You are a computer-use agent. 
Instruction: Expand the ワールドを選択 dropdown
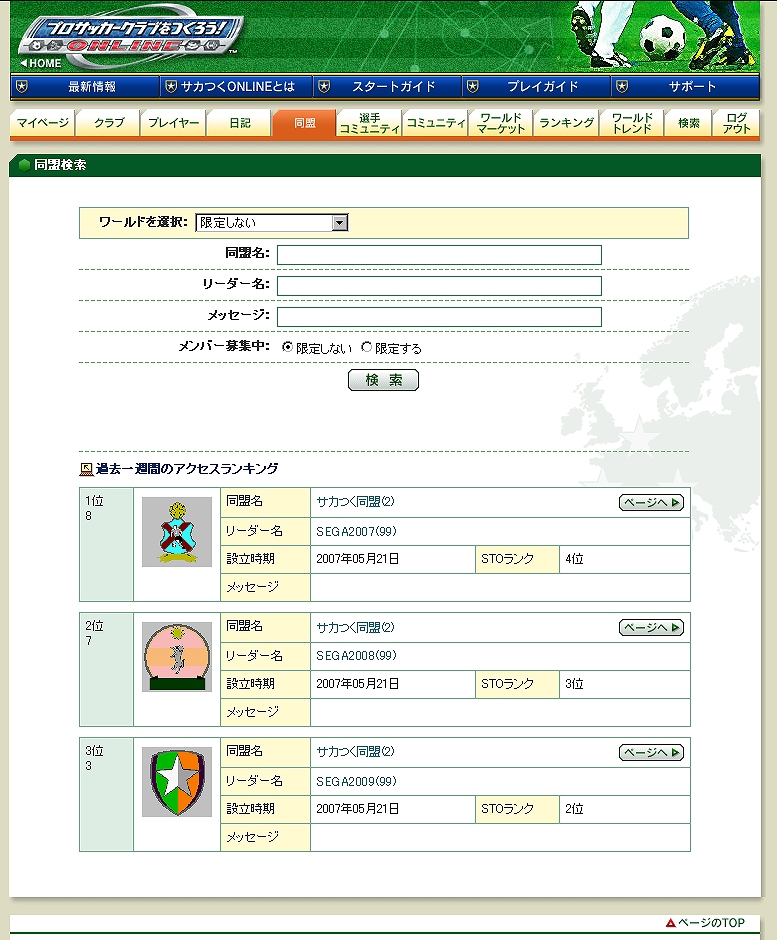coord(340,223)
